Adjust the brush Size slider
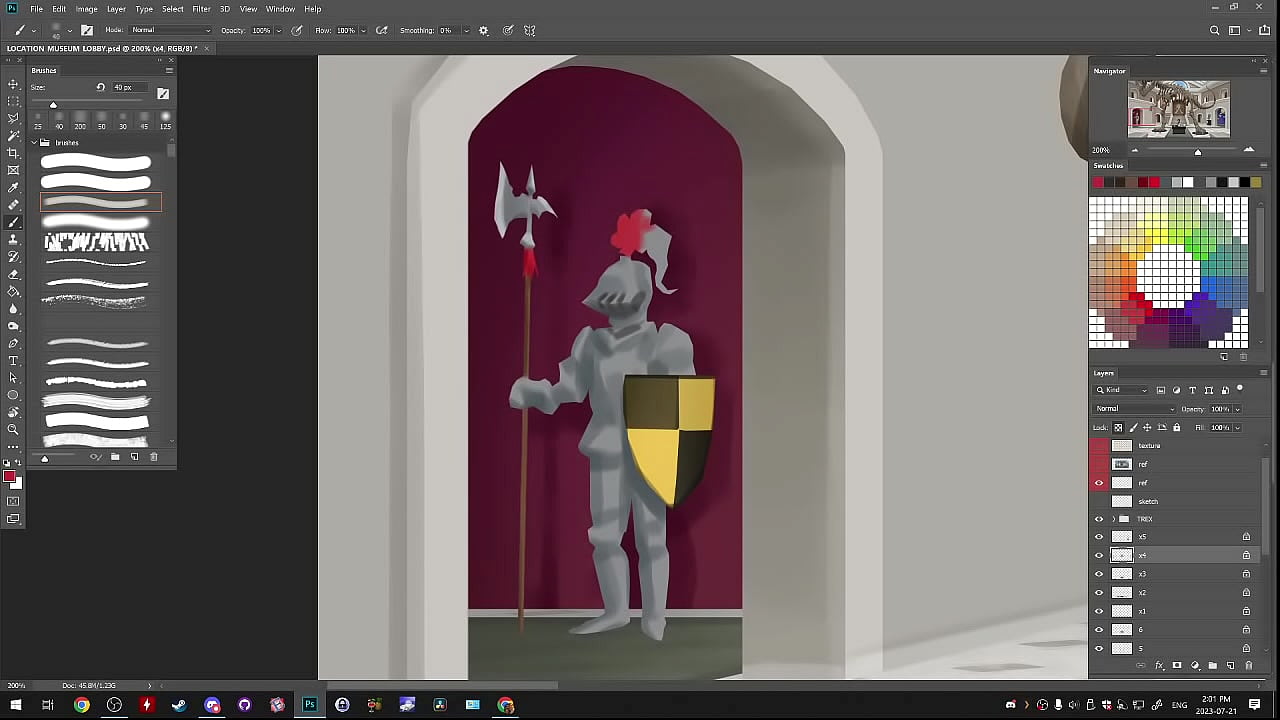 (x=53, y=105)
